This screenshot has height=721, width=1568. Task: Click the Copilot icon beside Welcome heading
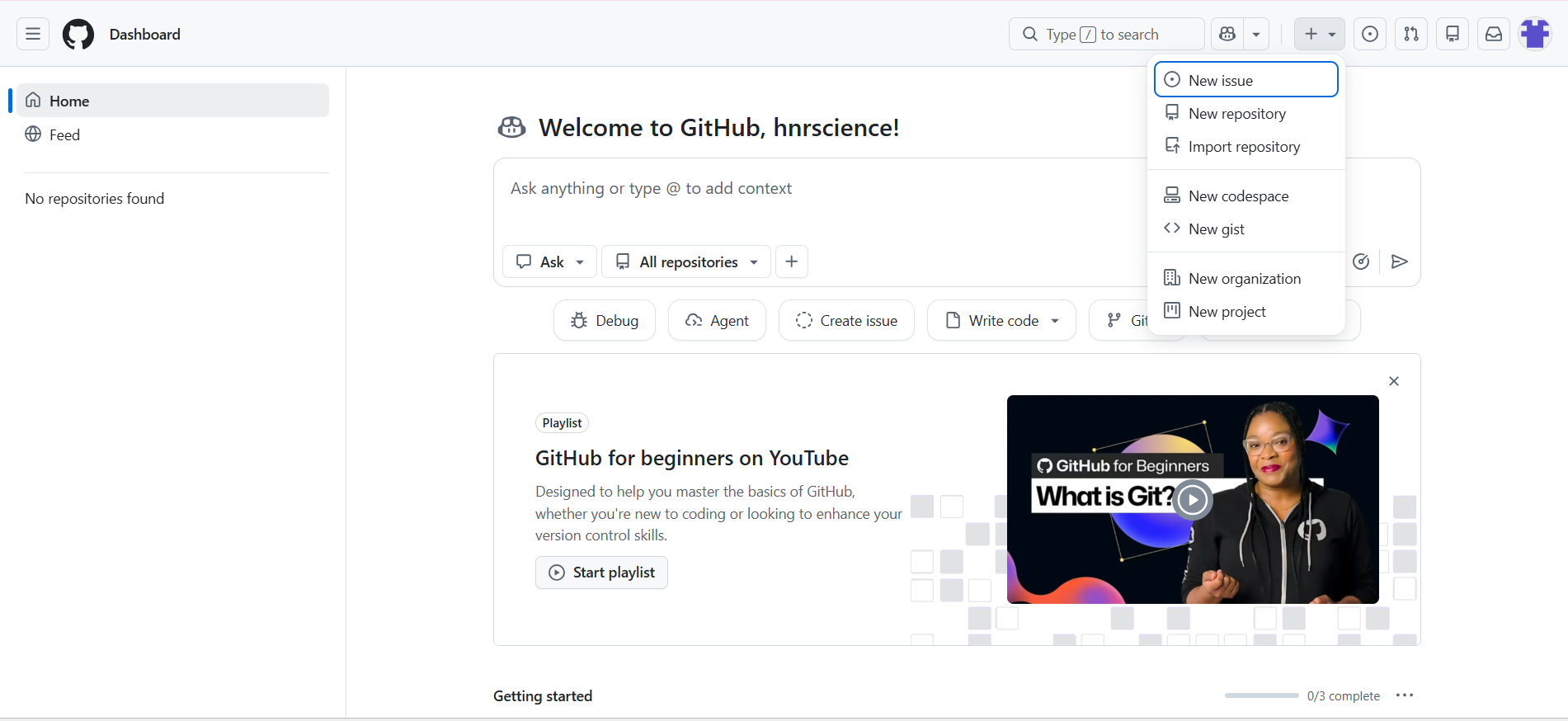(x=511, y=127)
